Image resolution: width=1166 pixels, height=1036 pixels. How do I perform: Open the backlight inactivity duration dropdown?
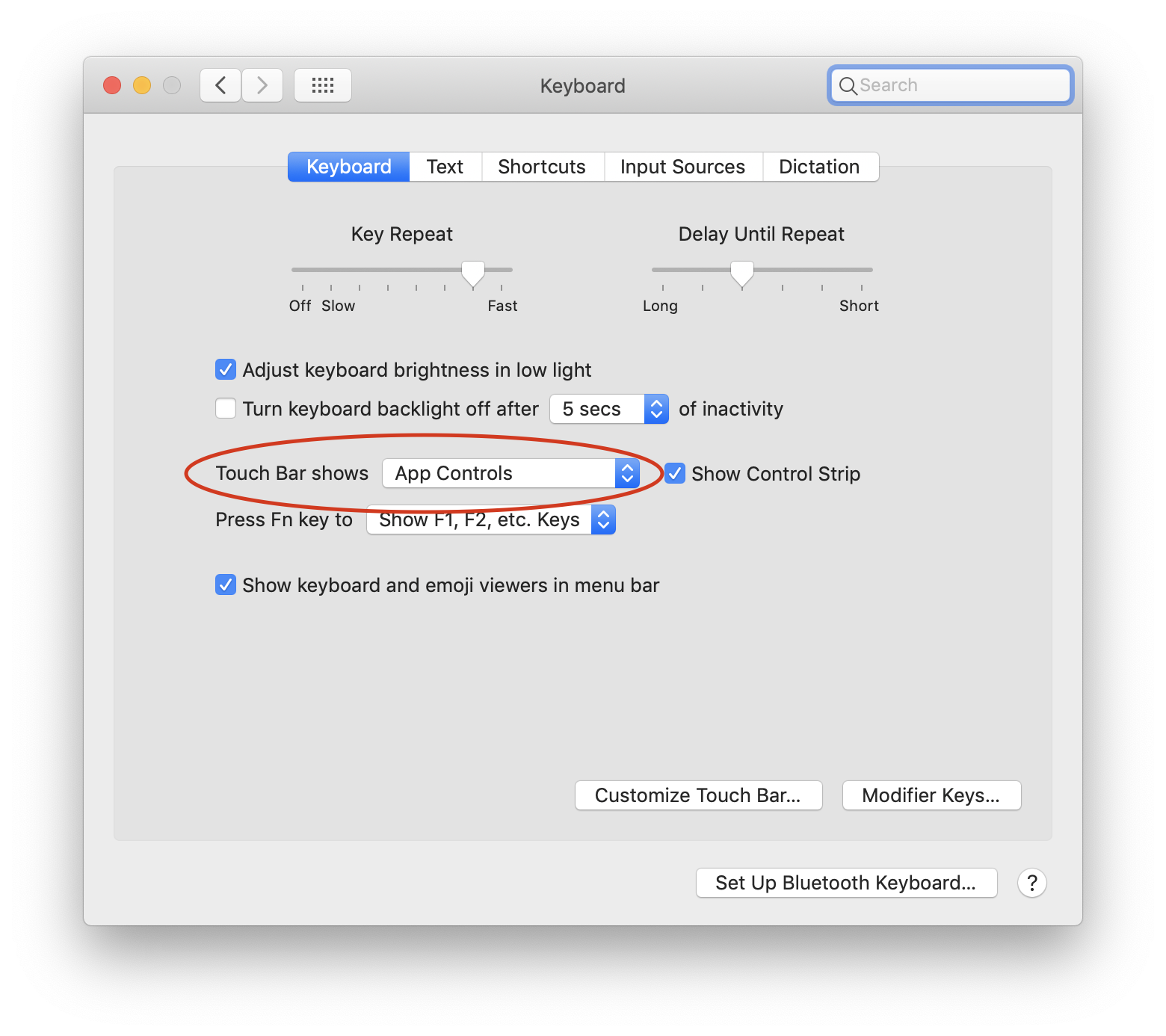coord(608,408)
